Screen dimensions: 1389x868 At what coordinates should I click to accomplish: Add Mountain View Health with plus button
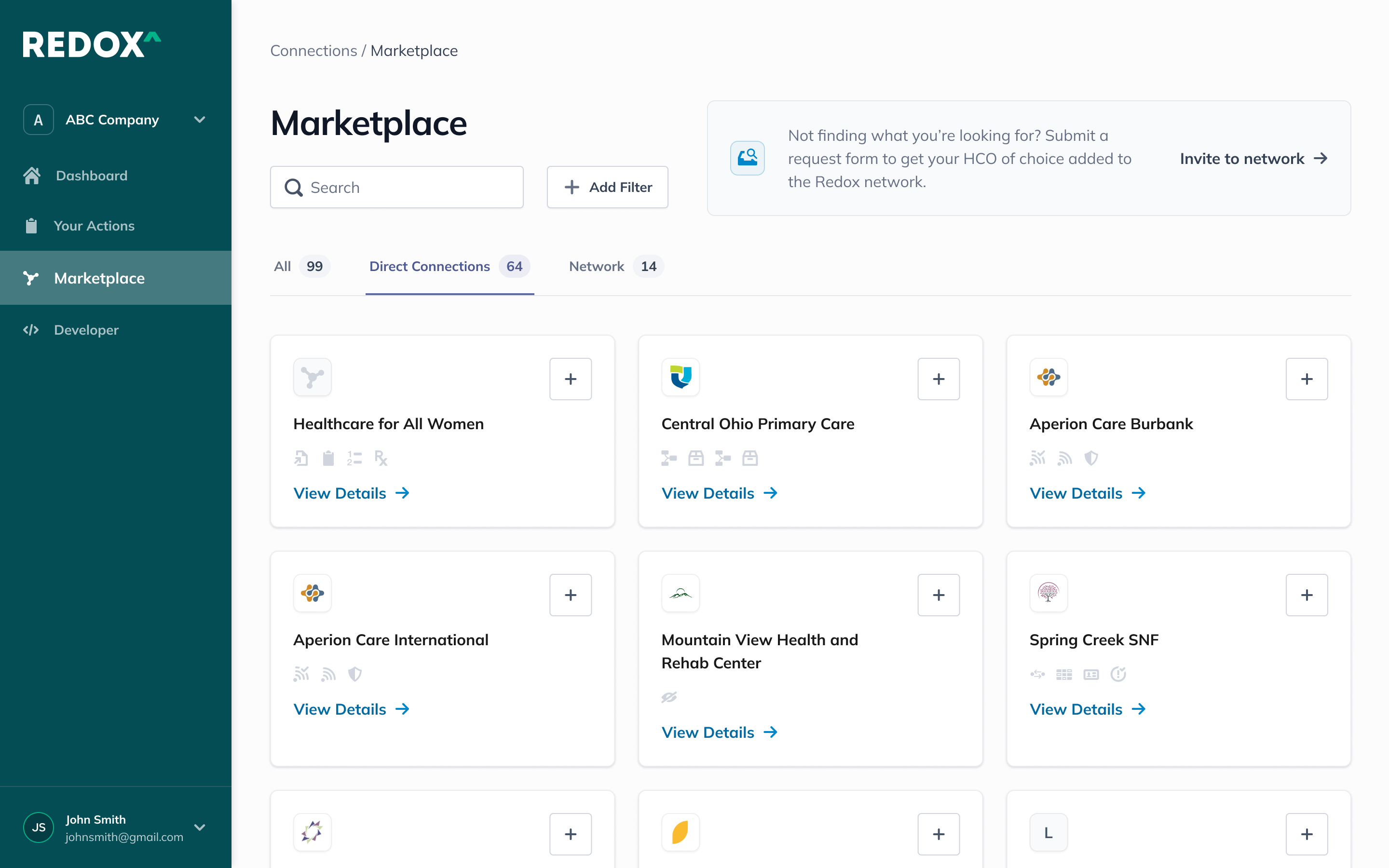pos(939,595)
